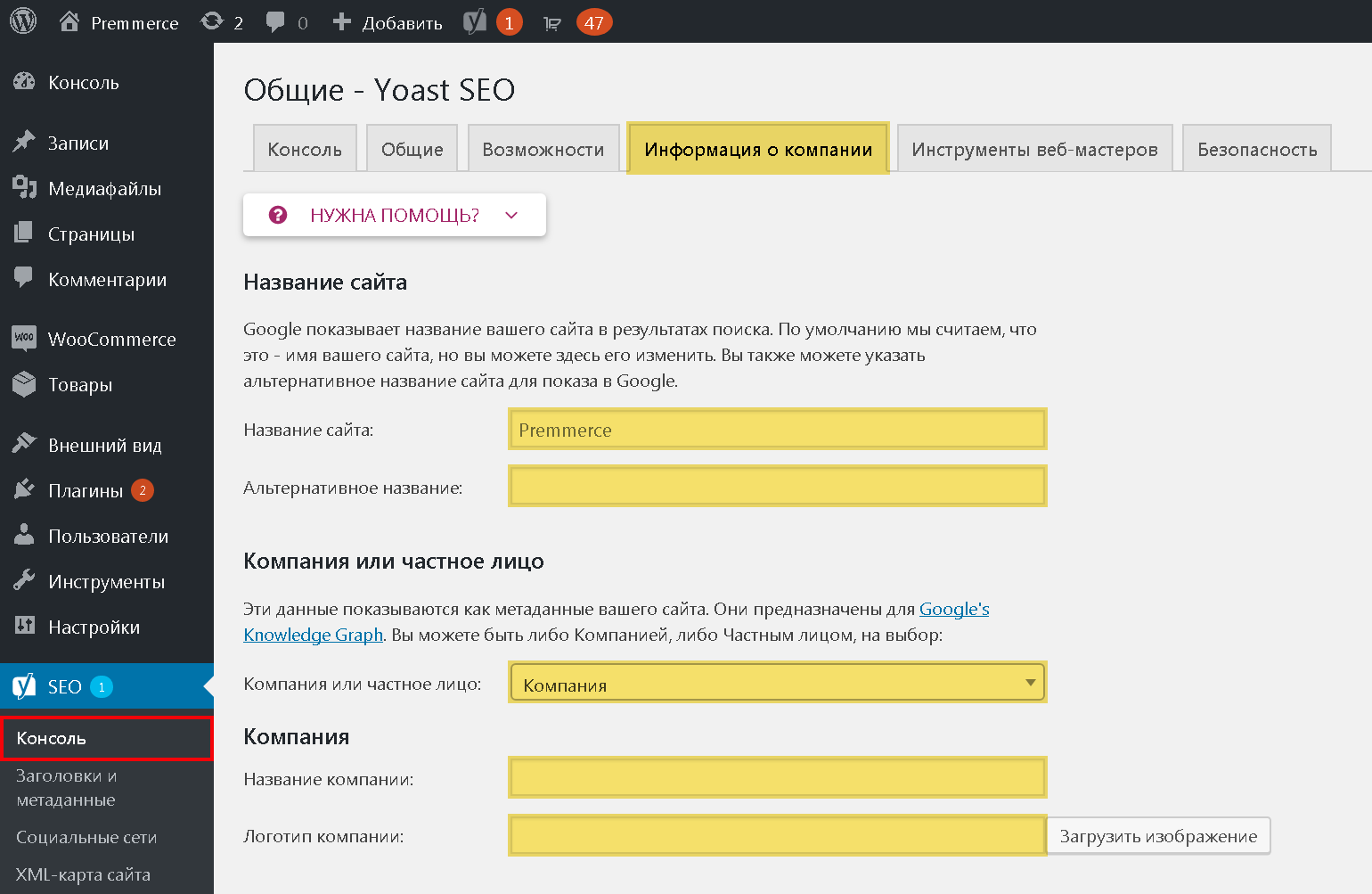Click the Настройки sliders icon
1372x894 pixels.
24,625
